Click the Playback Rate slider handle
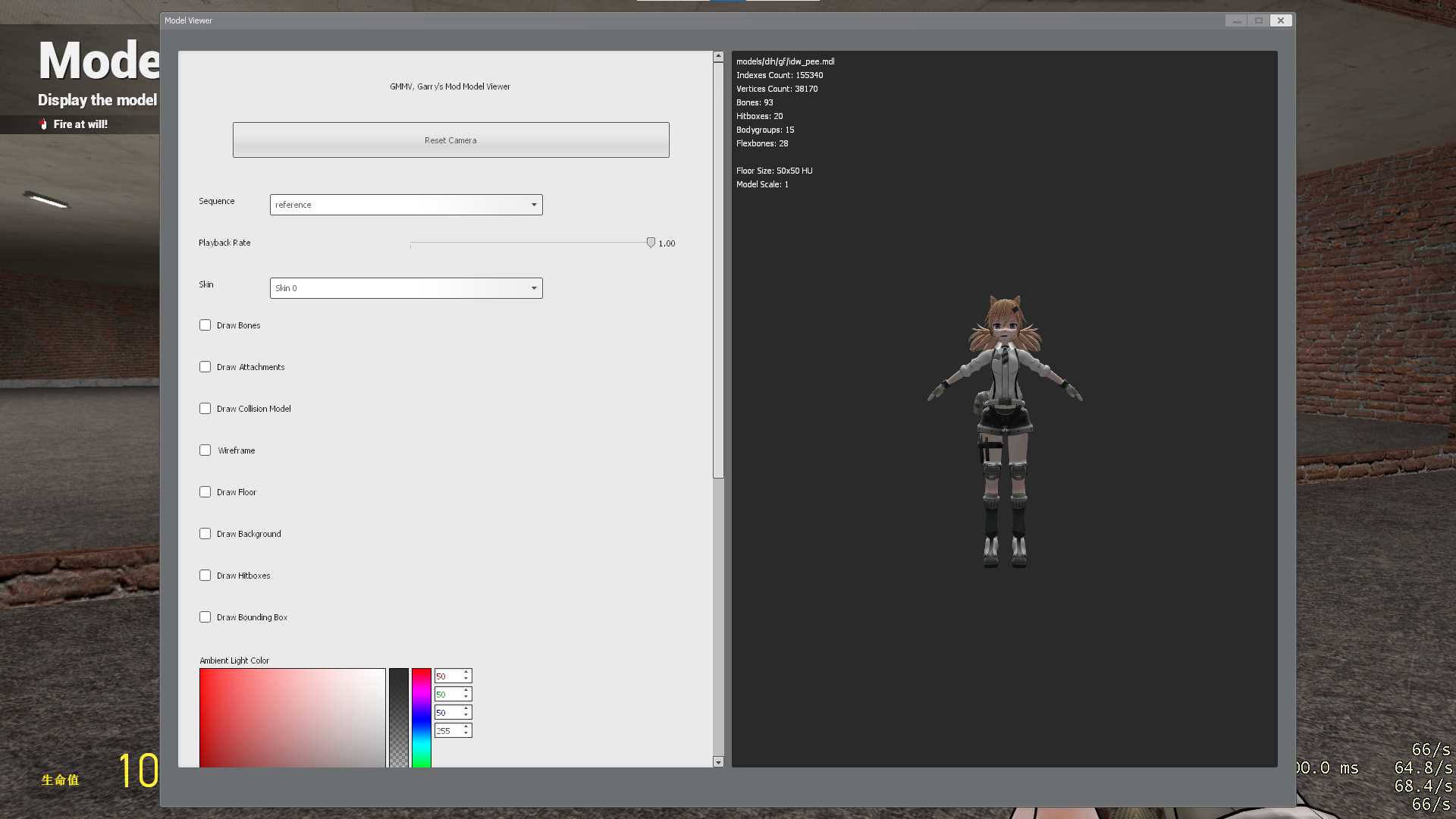Viewport: 1456px width, 819px height. [x=651, y=243]
